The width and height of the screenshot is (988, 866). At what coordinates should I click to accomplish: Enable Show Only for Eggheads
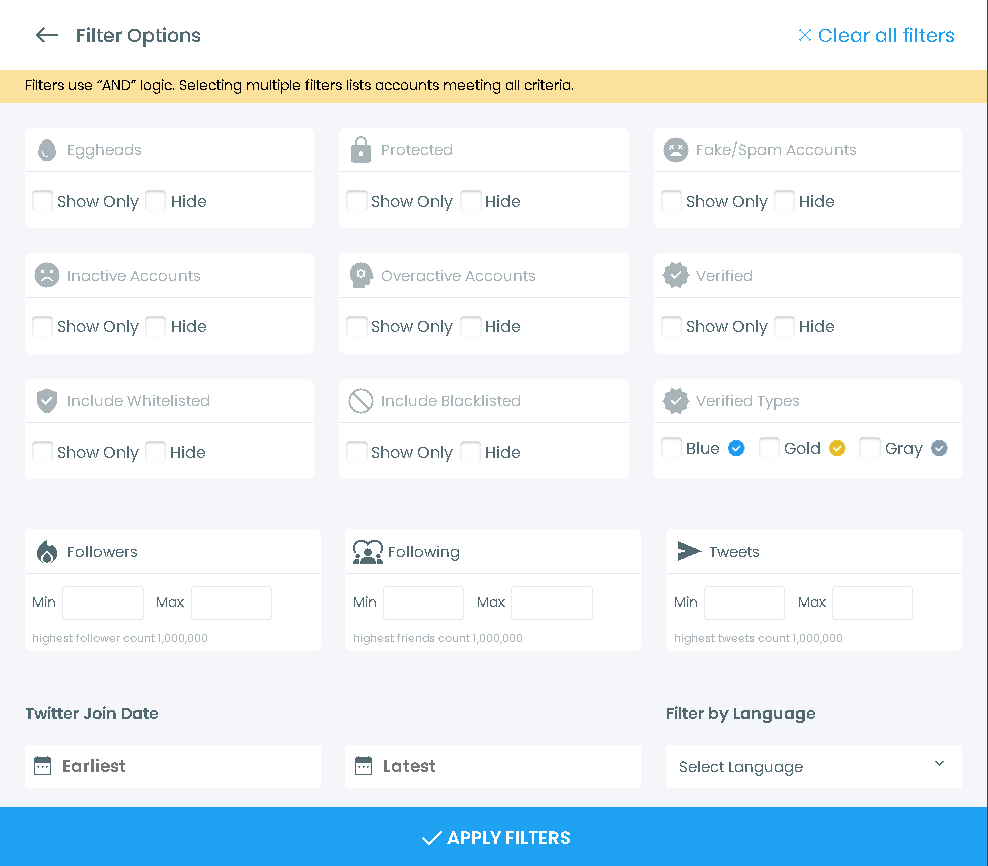pos(42,201)
